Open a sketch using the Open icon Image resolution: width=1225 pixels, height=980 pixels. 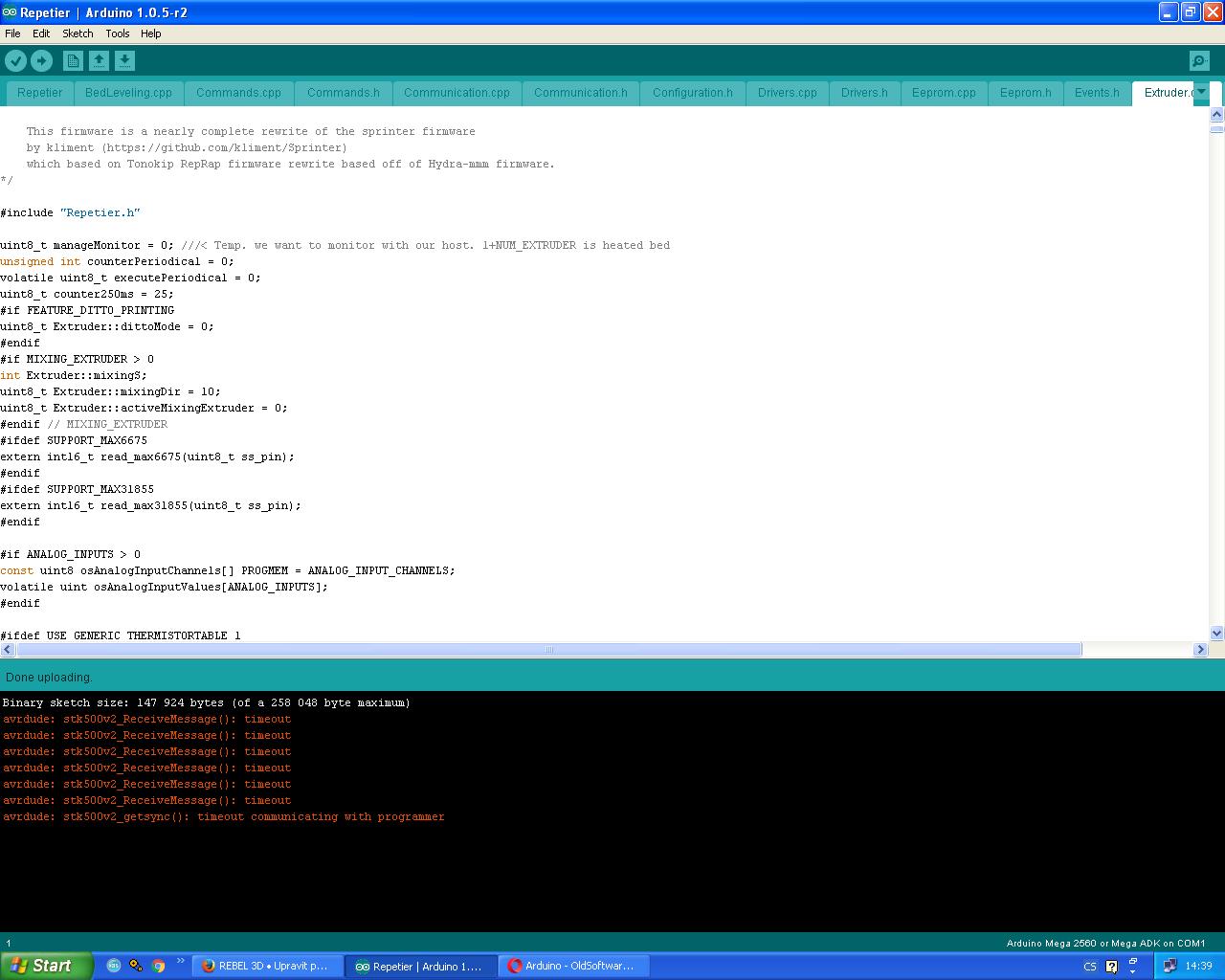click(99, 61)
